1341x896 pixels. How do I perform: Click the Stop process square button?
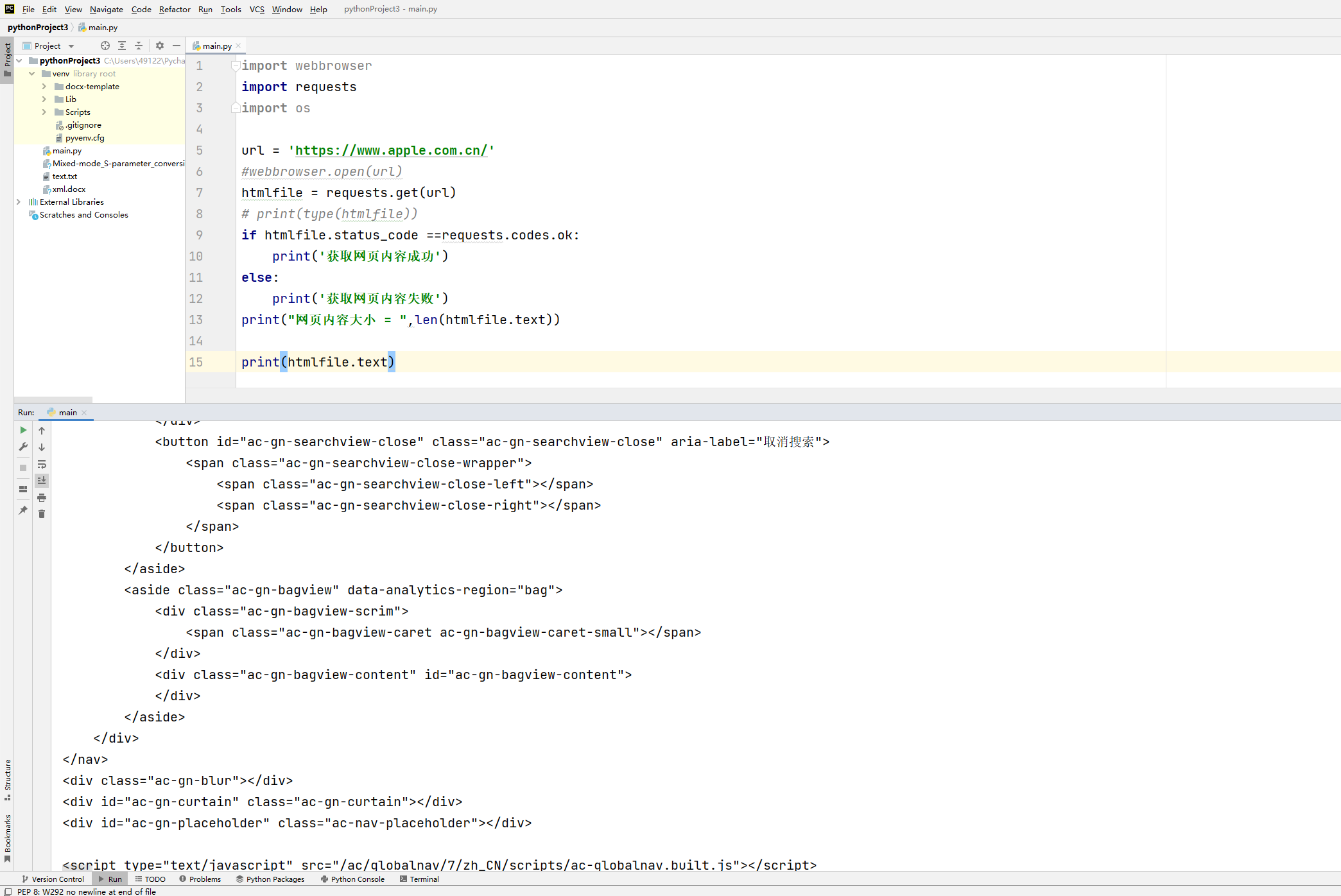[23, 468]
